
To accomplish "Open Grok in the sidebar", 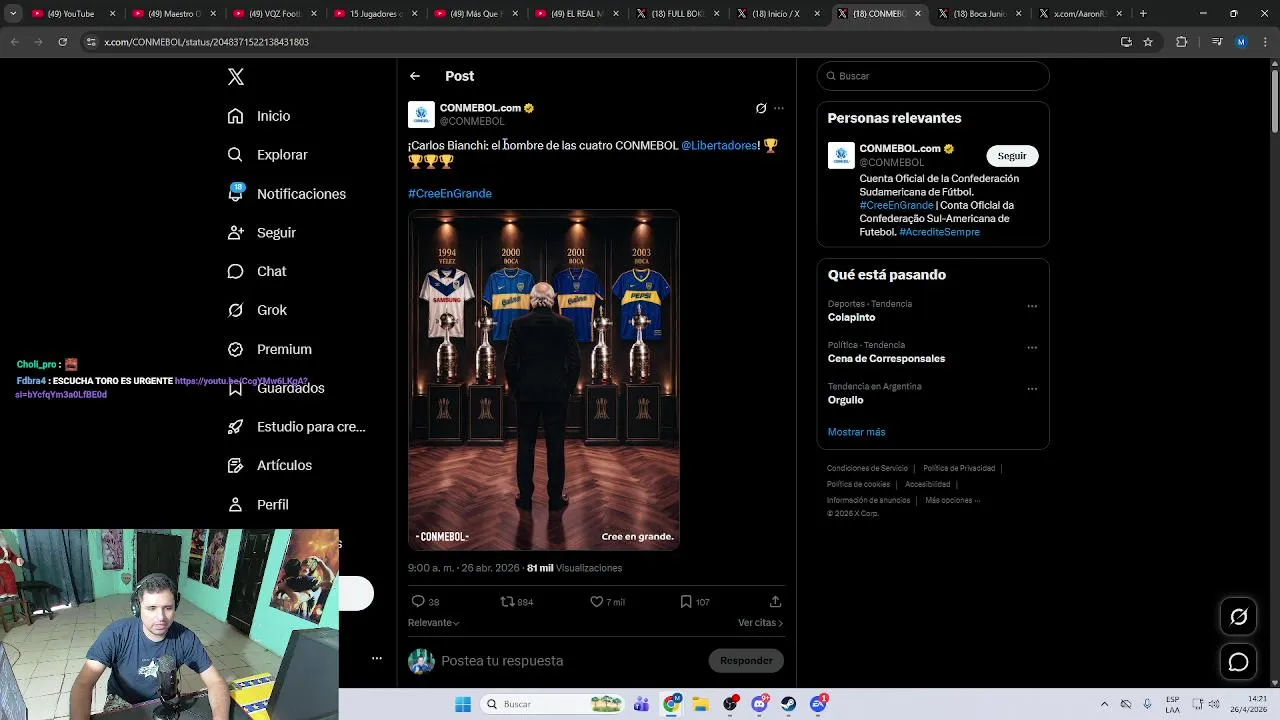I will tap(257, 310).
